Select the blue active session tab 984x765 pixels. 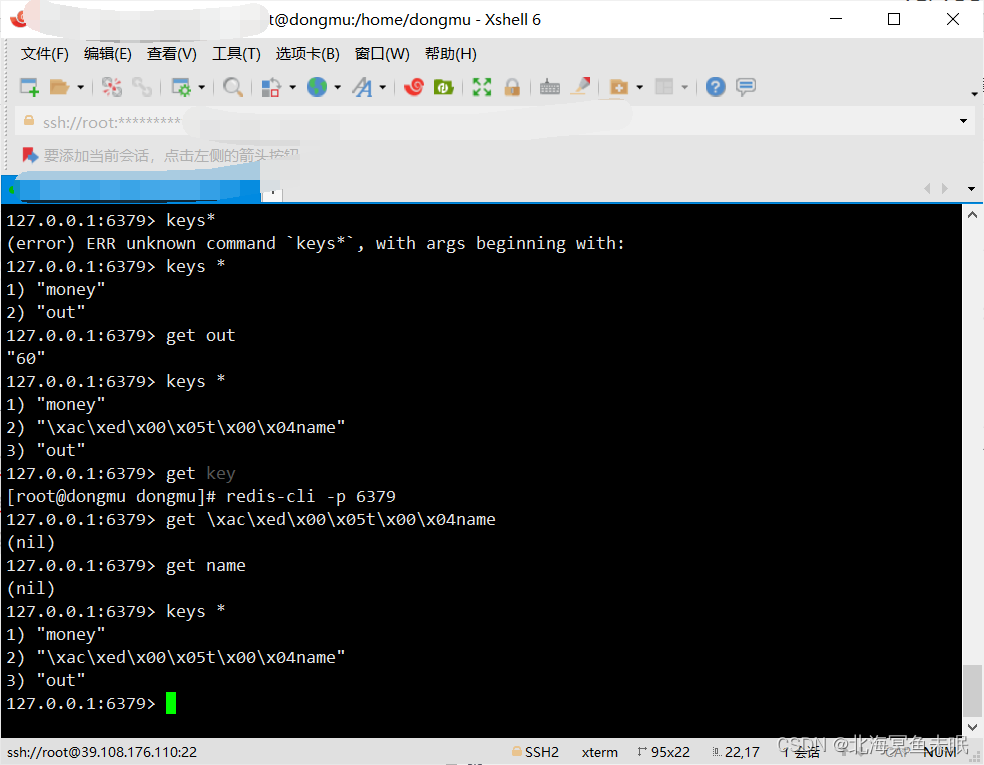pyautogui.click(x=132, y=190)
